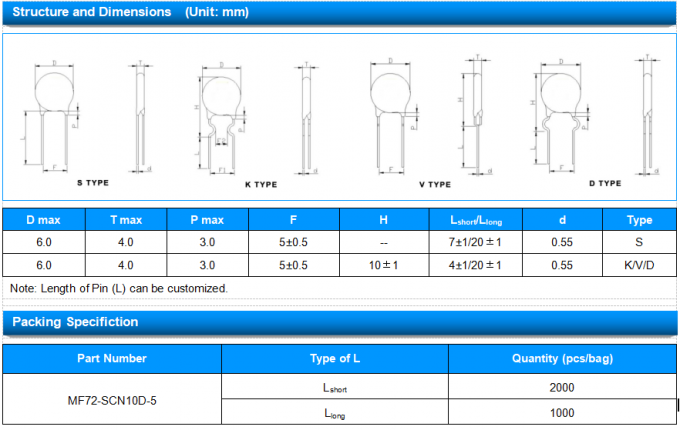
Task: Click the S TYPE label under the diagram
Action: [93, 184]
